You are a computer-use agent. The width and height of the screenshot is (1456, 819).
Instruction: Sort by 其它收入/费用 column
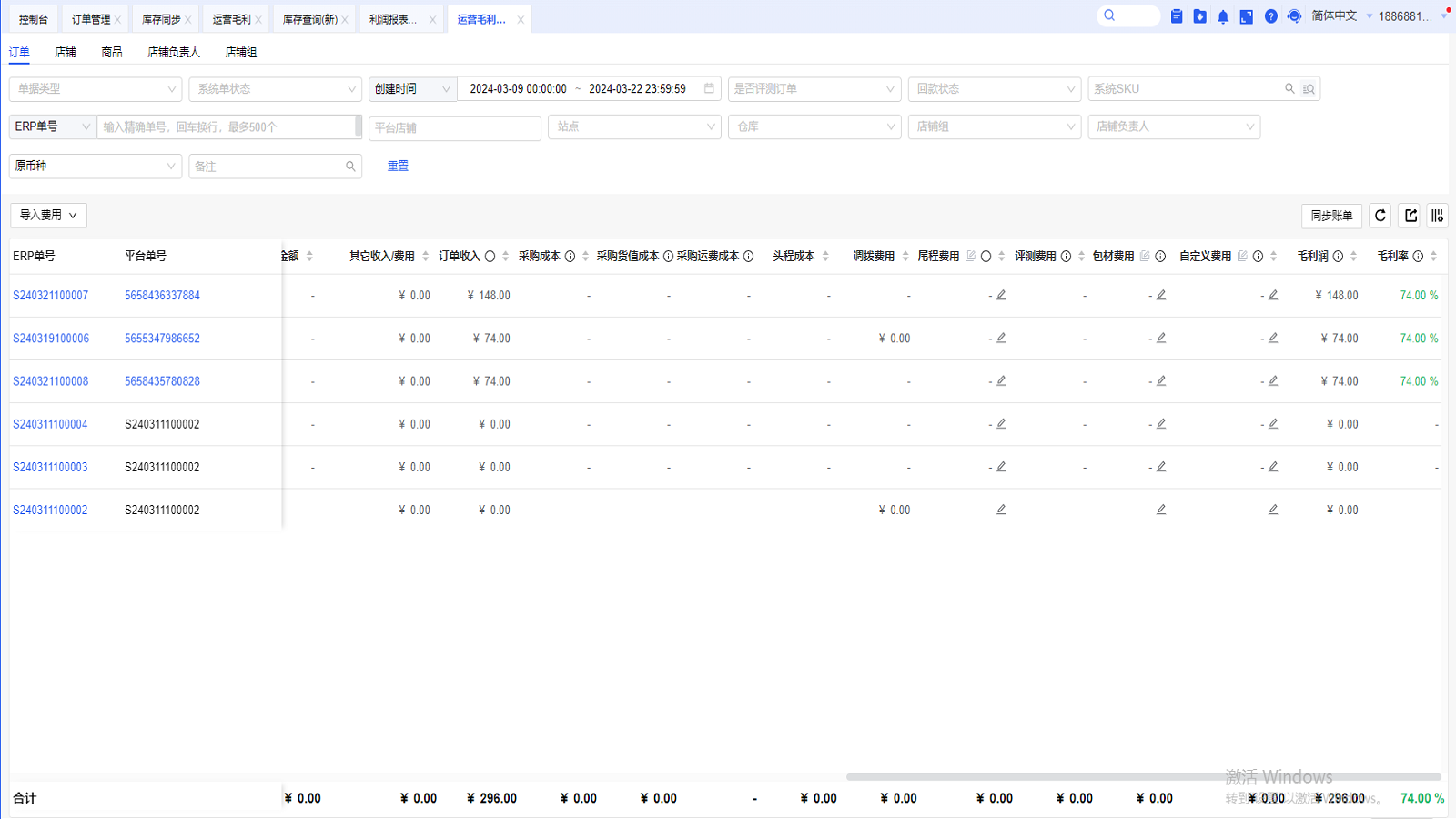425,257
